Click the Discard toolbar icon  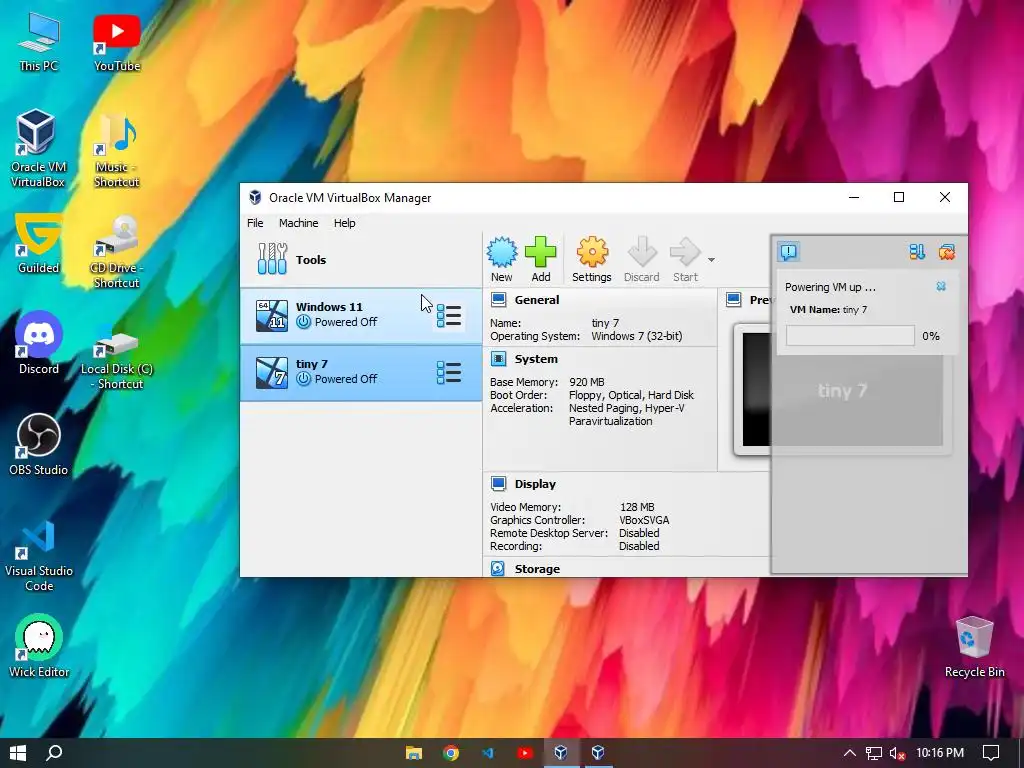pos(641,259)
